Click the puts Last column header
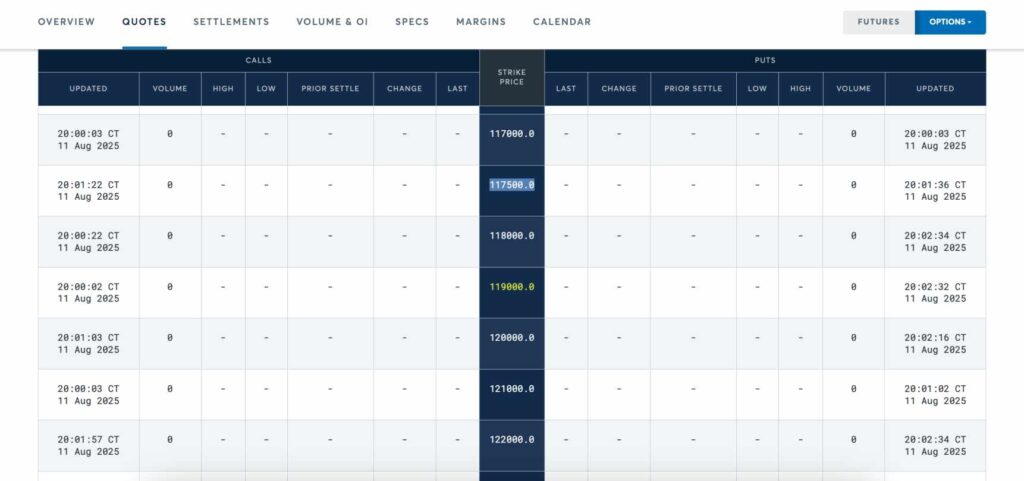Screen dimensions: 1024x481 [x=566, y=89]
